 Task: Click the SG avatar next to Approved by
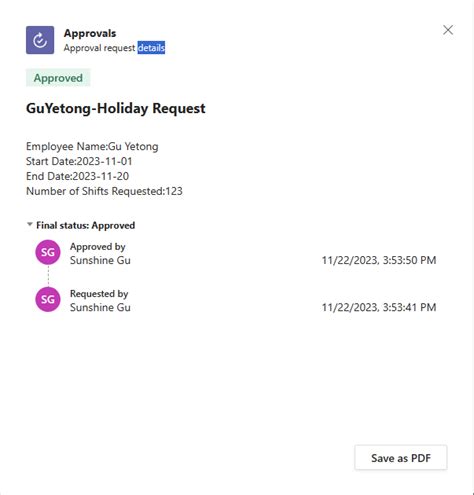click(x=48, y=252)
